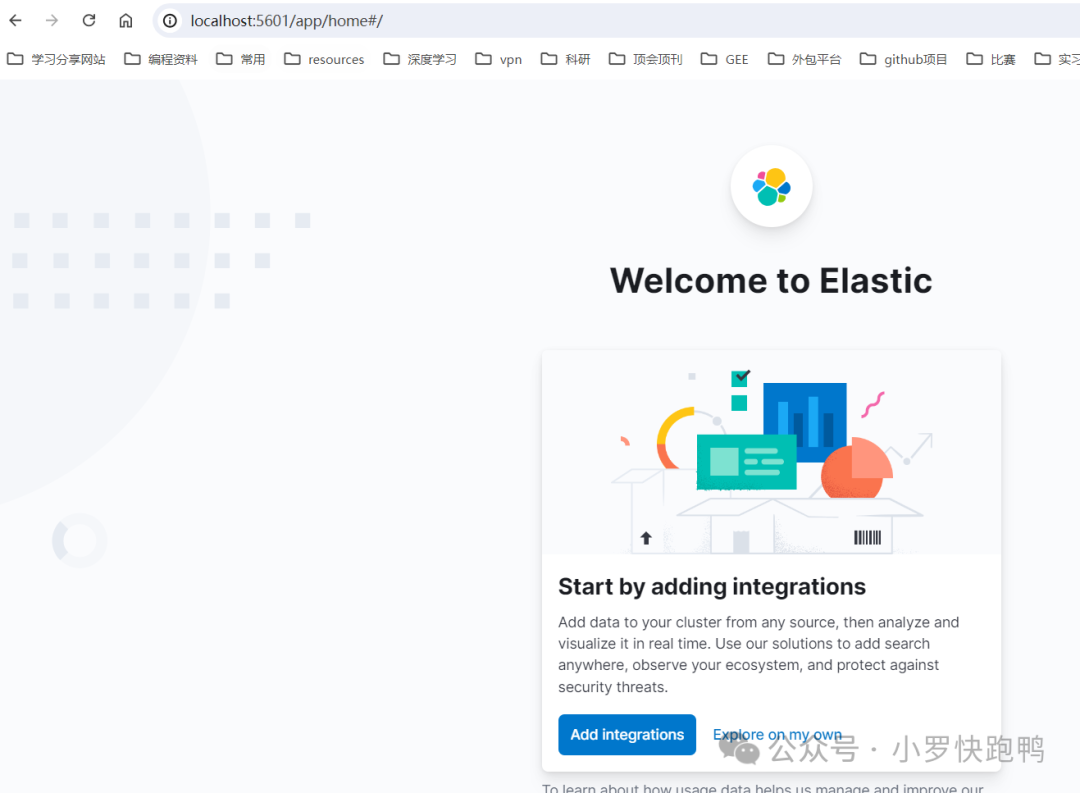Open the 常用 bookmark folder
The image size is (1080, 793).
[240, 59]
